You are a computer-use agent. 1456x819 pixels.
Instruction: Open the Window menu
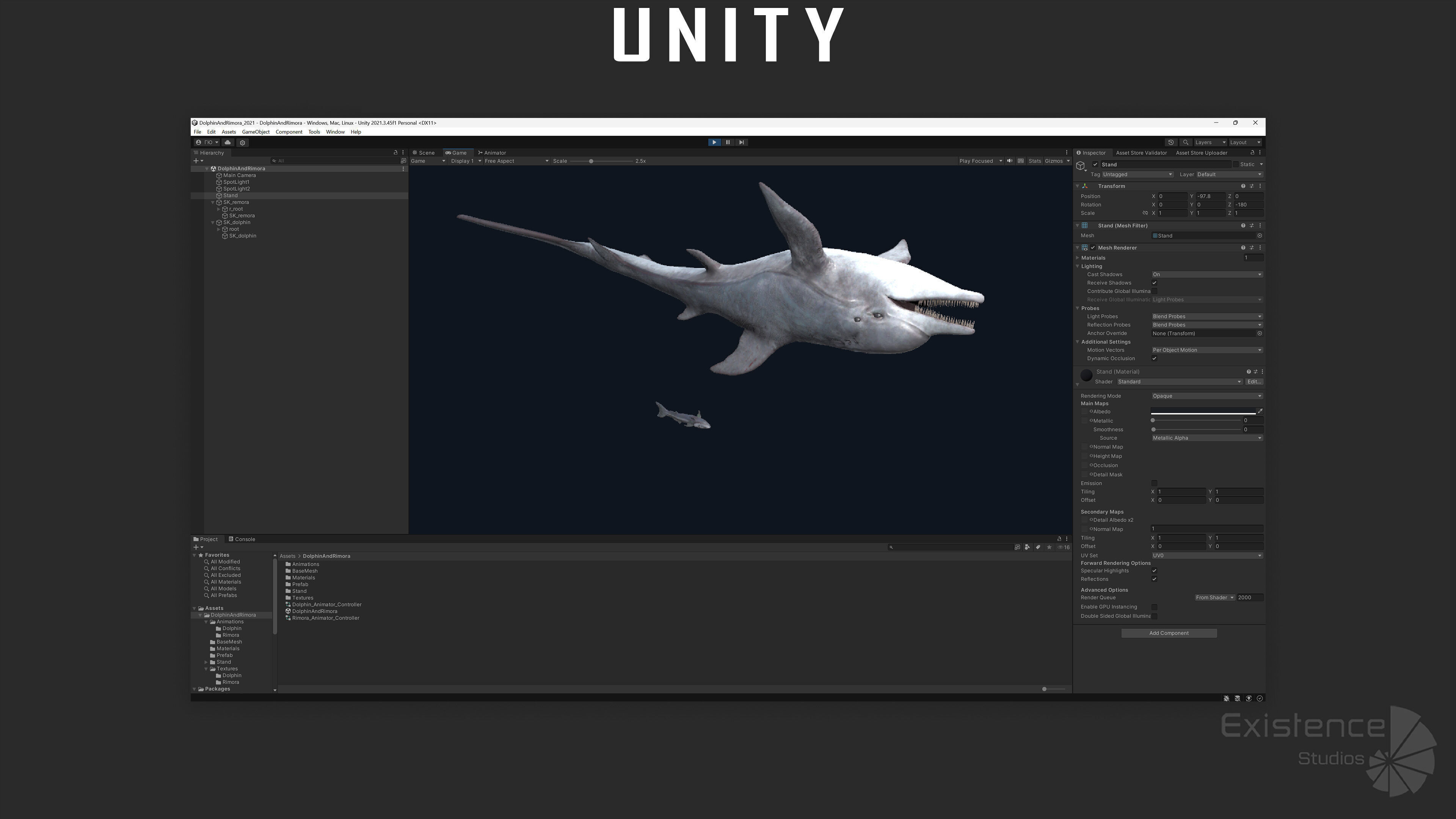(335, 132)
